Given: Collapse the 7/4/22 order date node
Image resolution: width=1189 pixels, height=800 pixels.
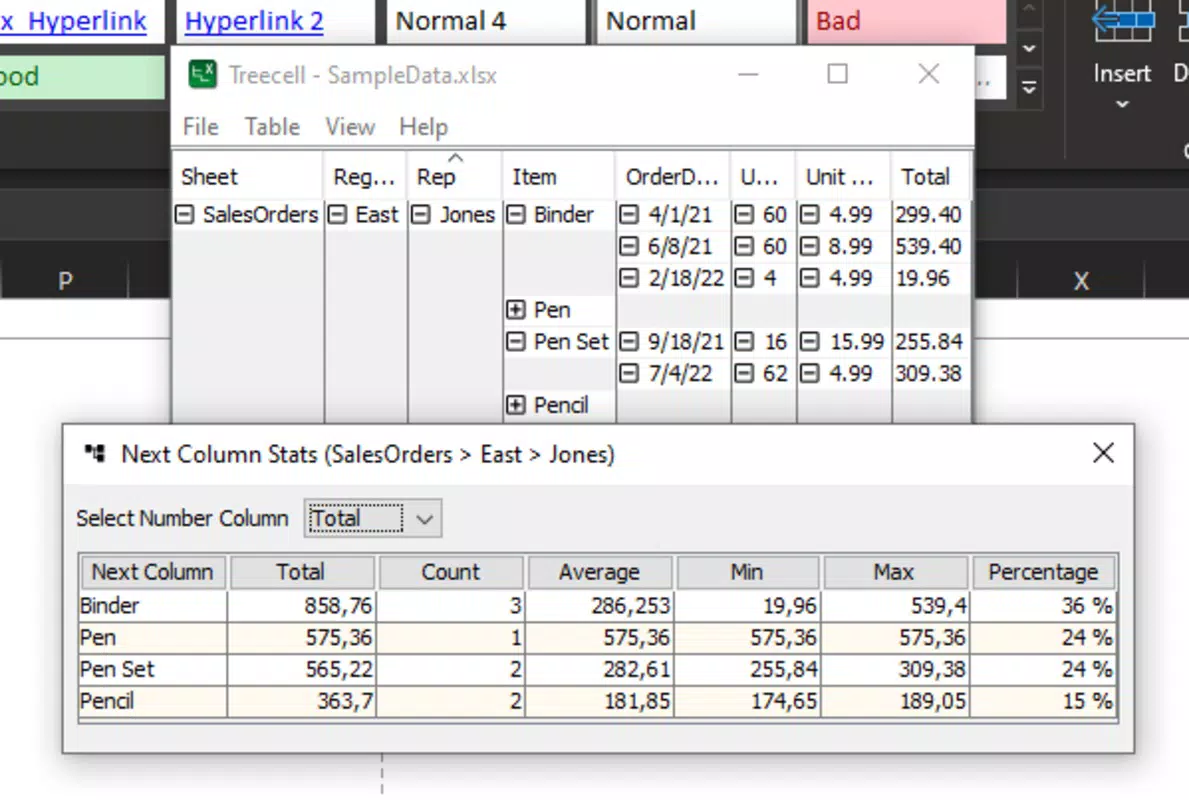Looking at the screenshot, I should [629, 373].
